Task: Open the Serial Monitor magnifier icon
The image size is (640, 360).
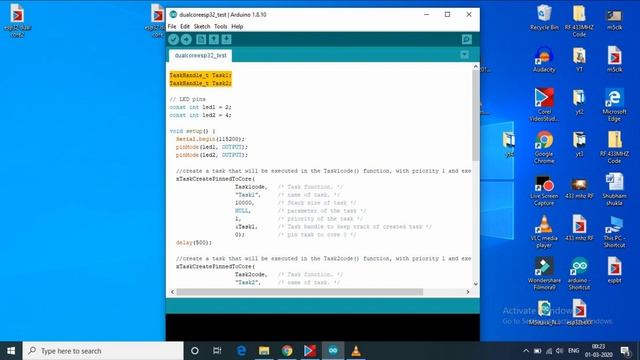Action: pyautogui.click(x=467, y=39)
